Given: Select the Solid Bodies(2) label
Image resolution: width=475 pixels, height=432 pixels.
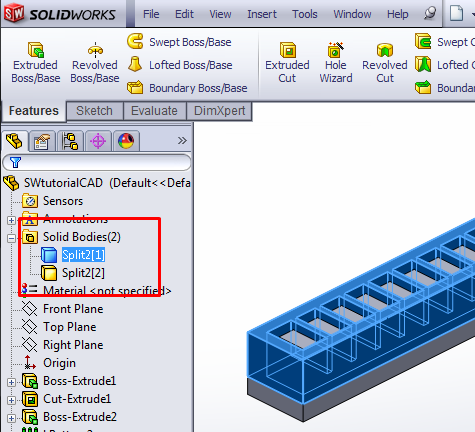Looking at the screenshot, I should [82, 237].
